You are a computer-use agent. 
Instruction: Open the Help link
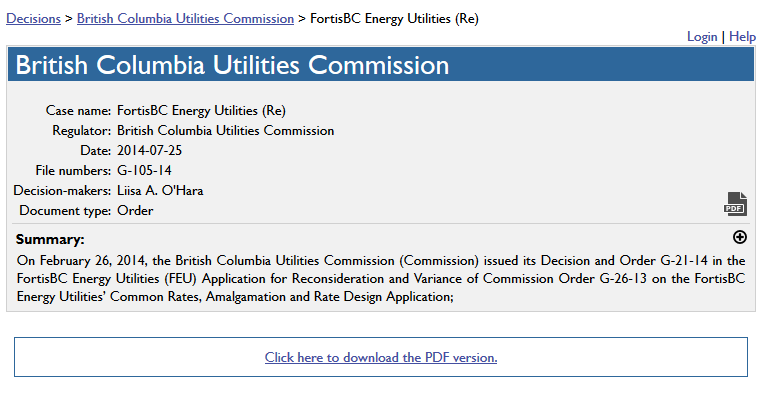(742, 36)
